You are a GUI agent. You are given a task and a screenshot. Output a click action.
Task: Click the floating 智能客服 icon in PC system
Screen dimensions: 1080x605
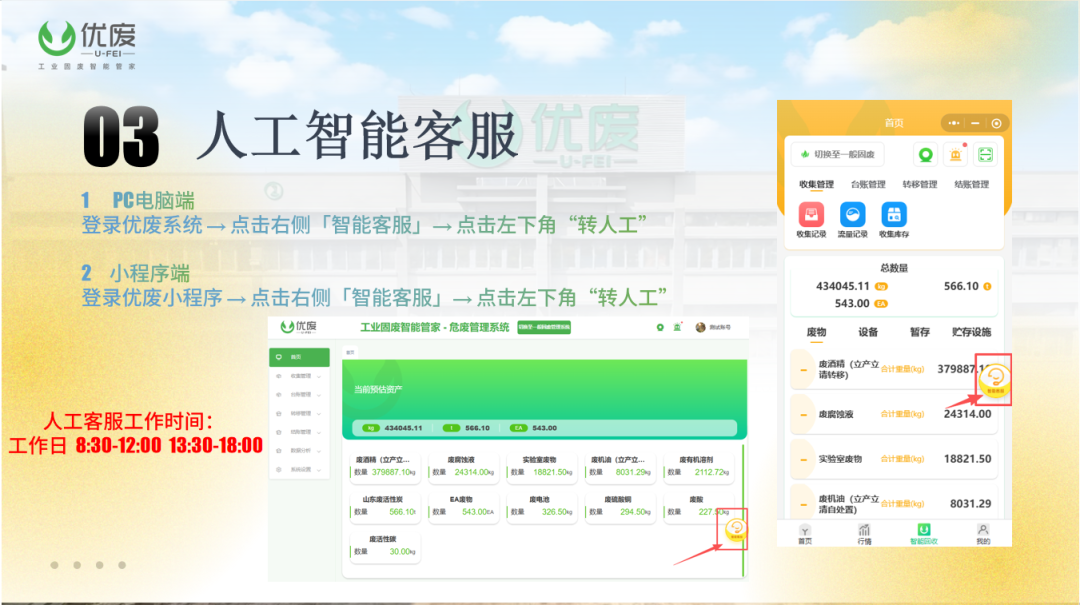click(736, 529)
